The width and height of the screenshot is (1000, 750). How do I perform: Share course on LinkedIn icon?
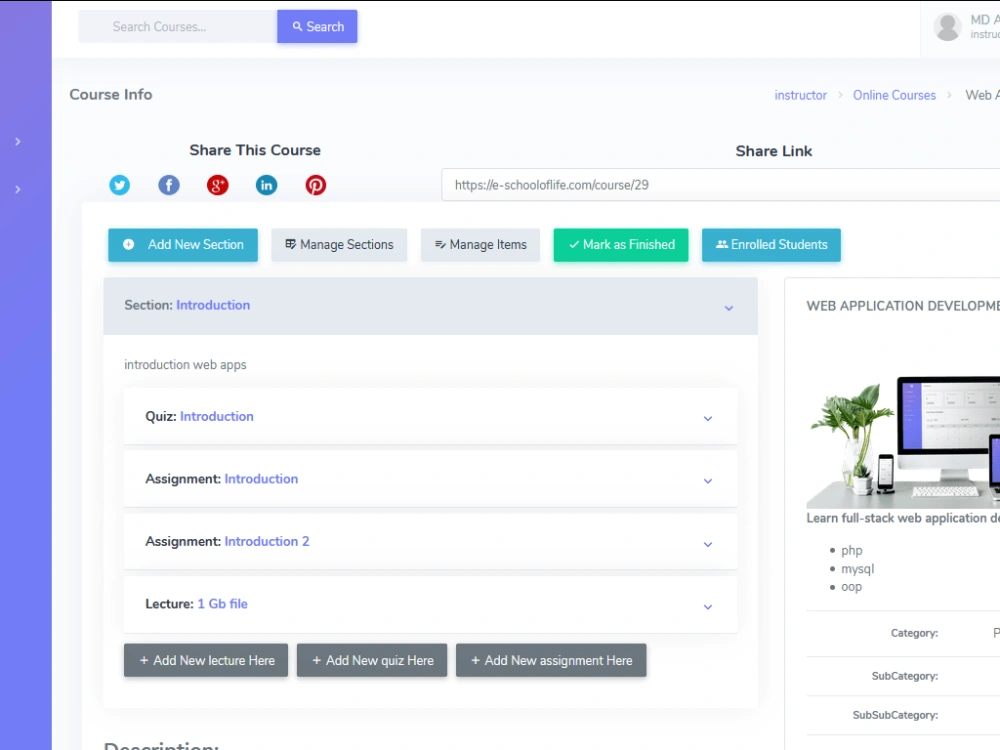267,185
